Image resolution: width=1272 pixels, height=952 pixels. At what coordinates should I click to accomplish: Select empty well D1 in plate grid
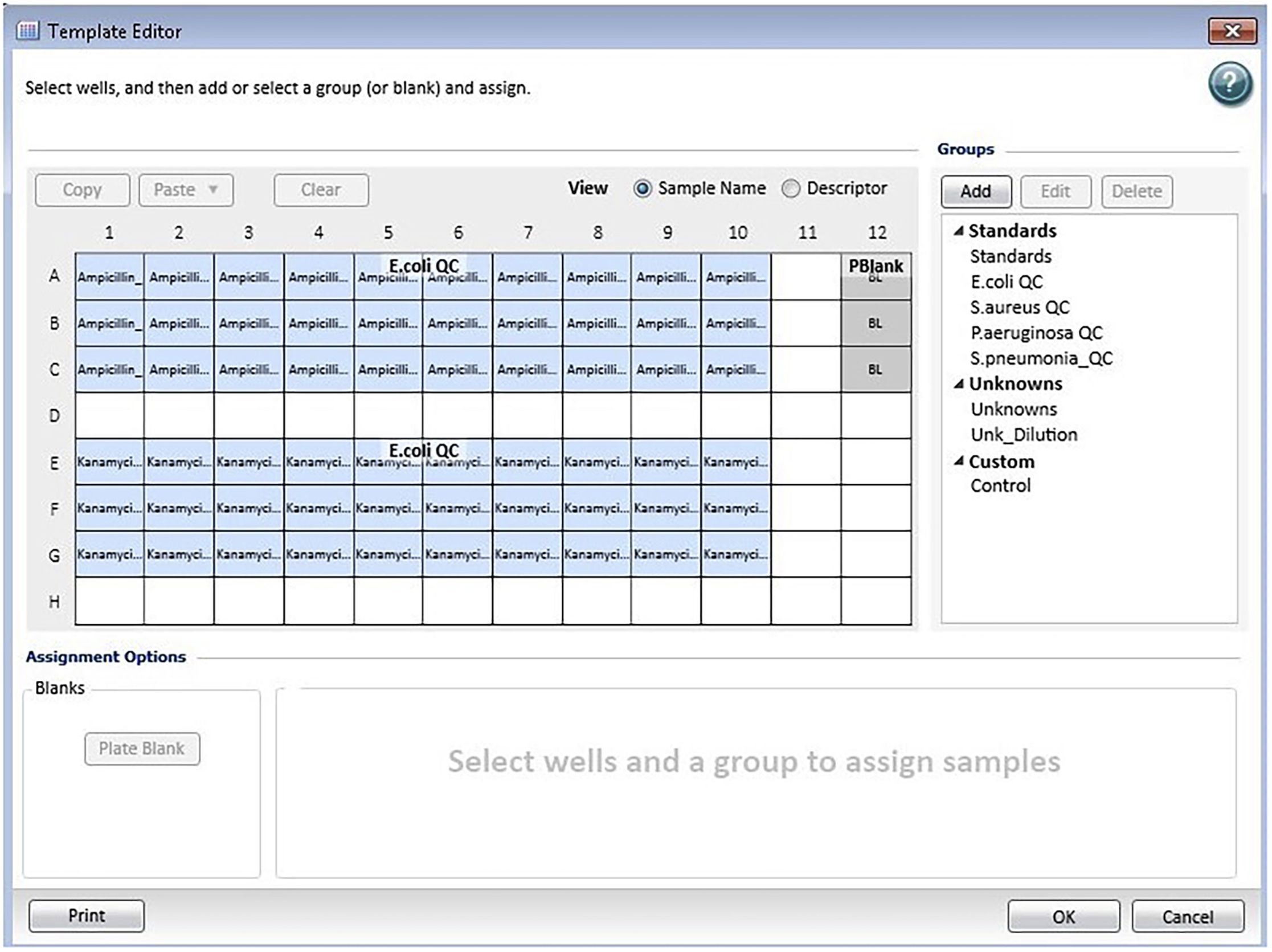[x=109, y=415]
